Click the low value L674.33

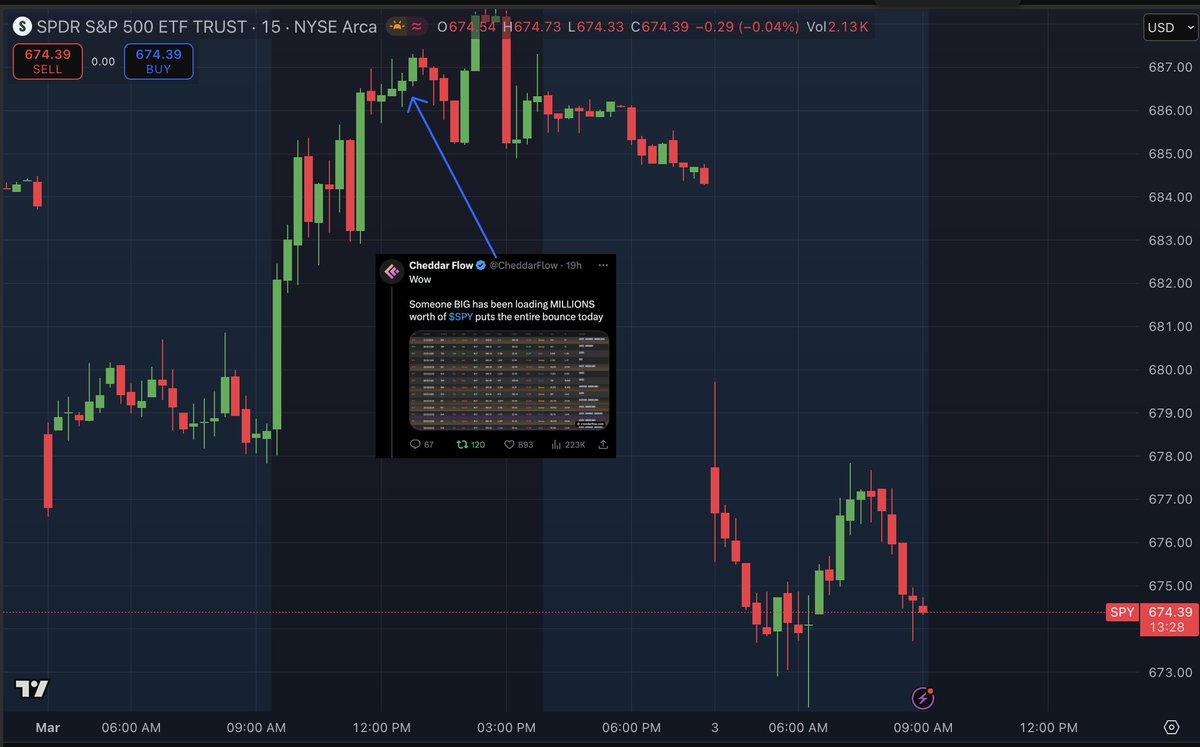(x=597, y=27)
